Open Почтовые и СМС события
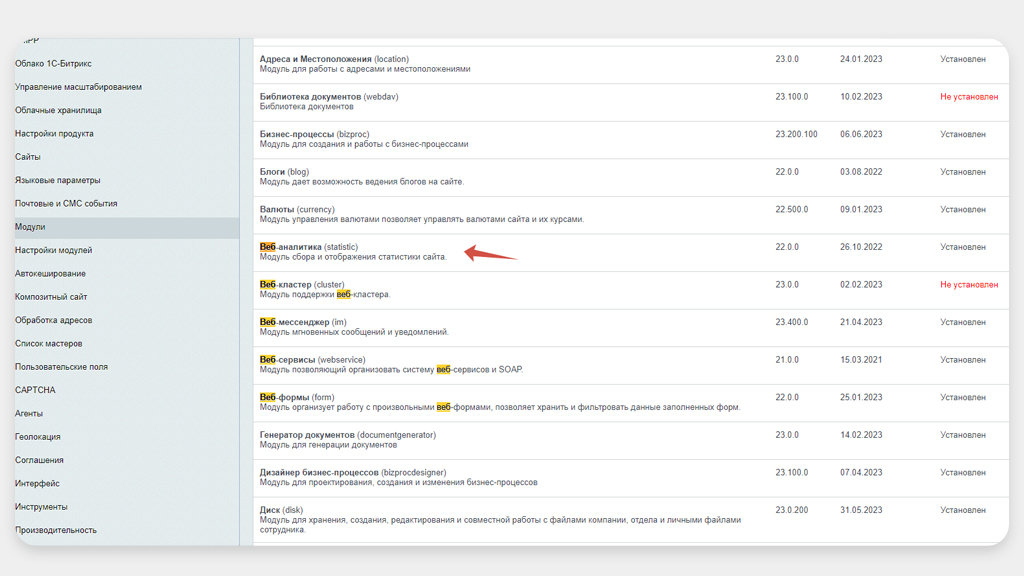Screen dimensions: 1024x576 click(x=66, y=204)
